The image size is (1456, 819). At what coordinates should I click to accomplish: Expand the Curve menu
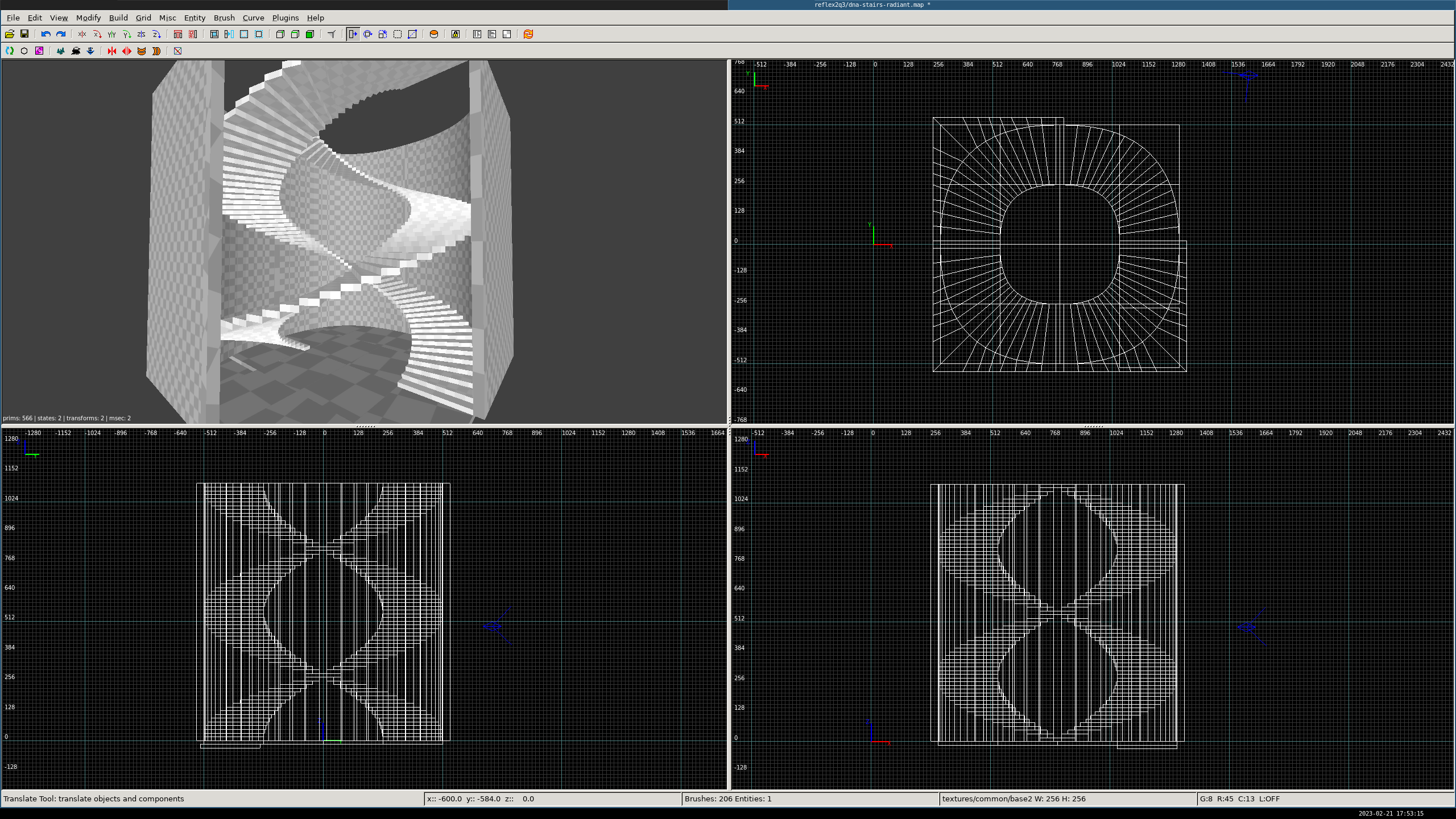[x=253, y=18]
